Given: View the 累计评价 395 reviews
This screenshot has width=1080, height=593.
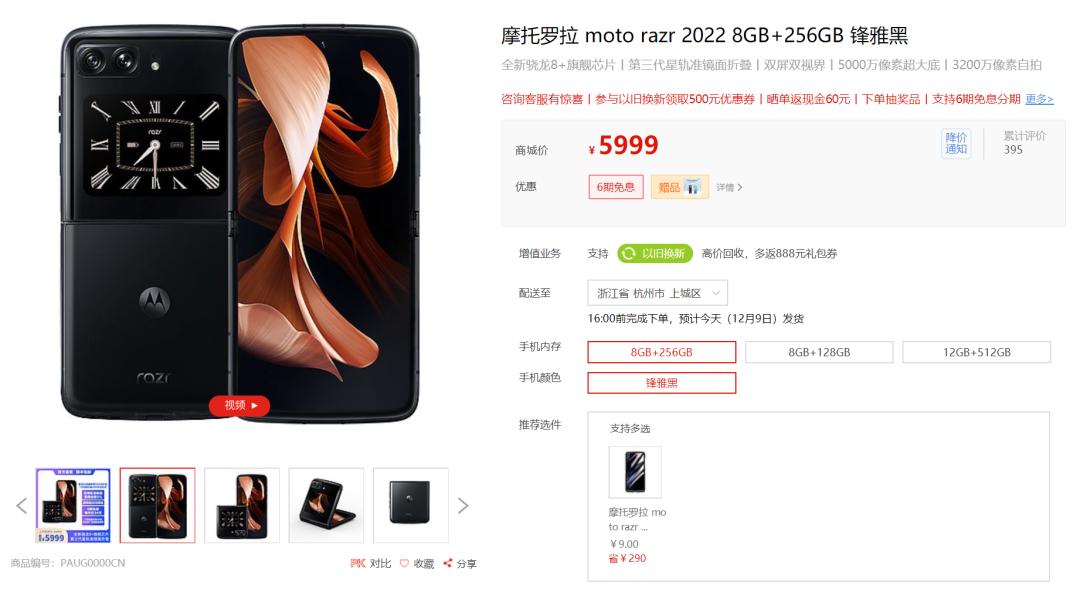Looking at the screenshot, I should tap(1024, 143).
